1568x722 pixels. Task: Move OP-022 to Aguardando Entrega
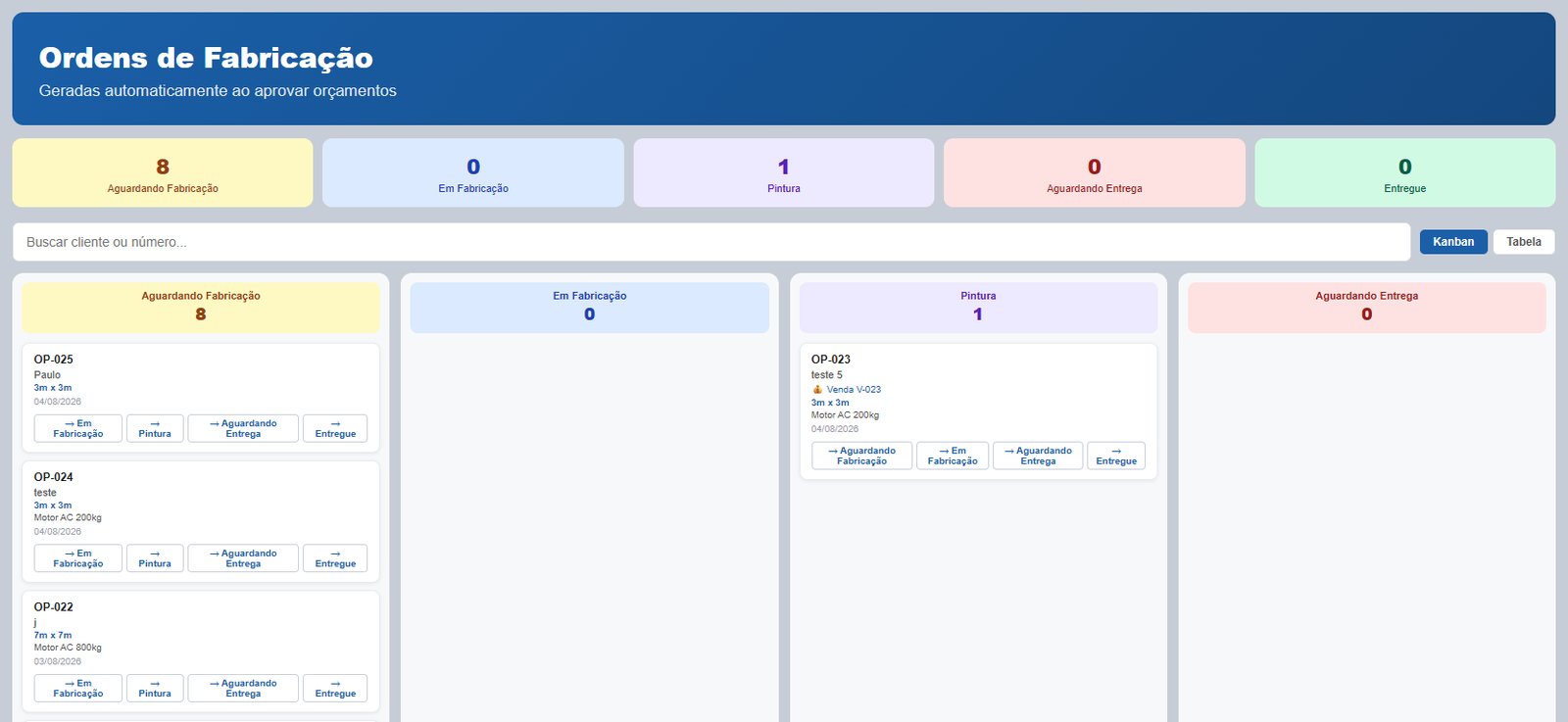(243, 688)
